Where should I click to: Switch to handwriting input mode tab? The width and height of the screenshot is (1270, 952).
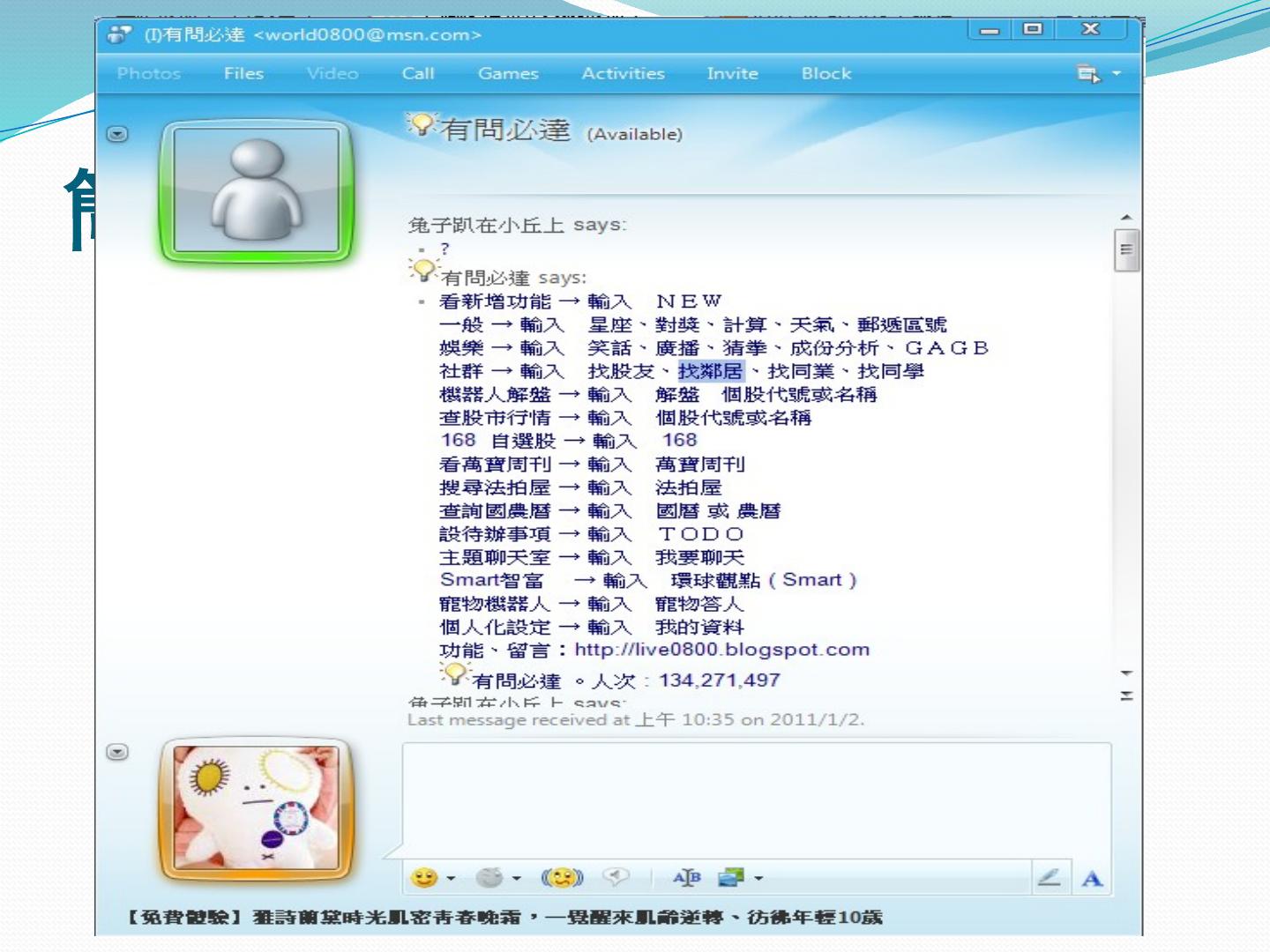(1049, 877)
